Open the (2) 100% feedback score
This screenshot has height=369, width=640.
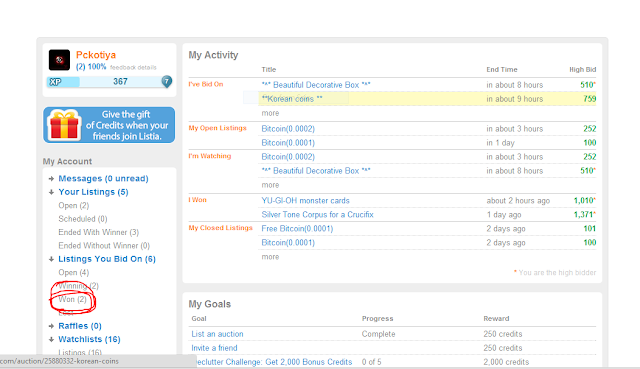(91, 67)
